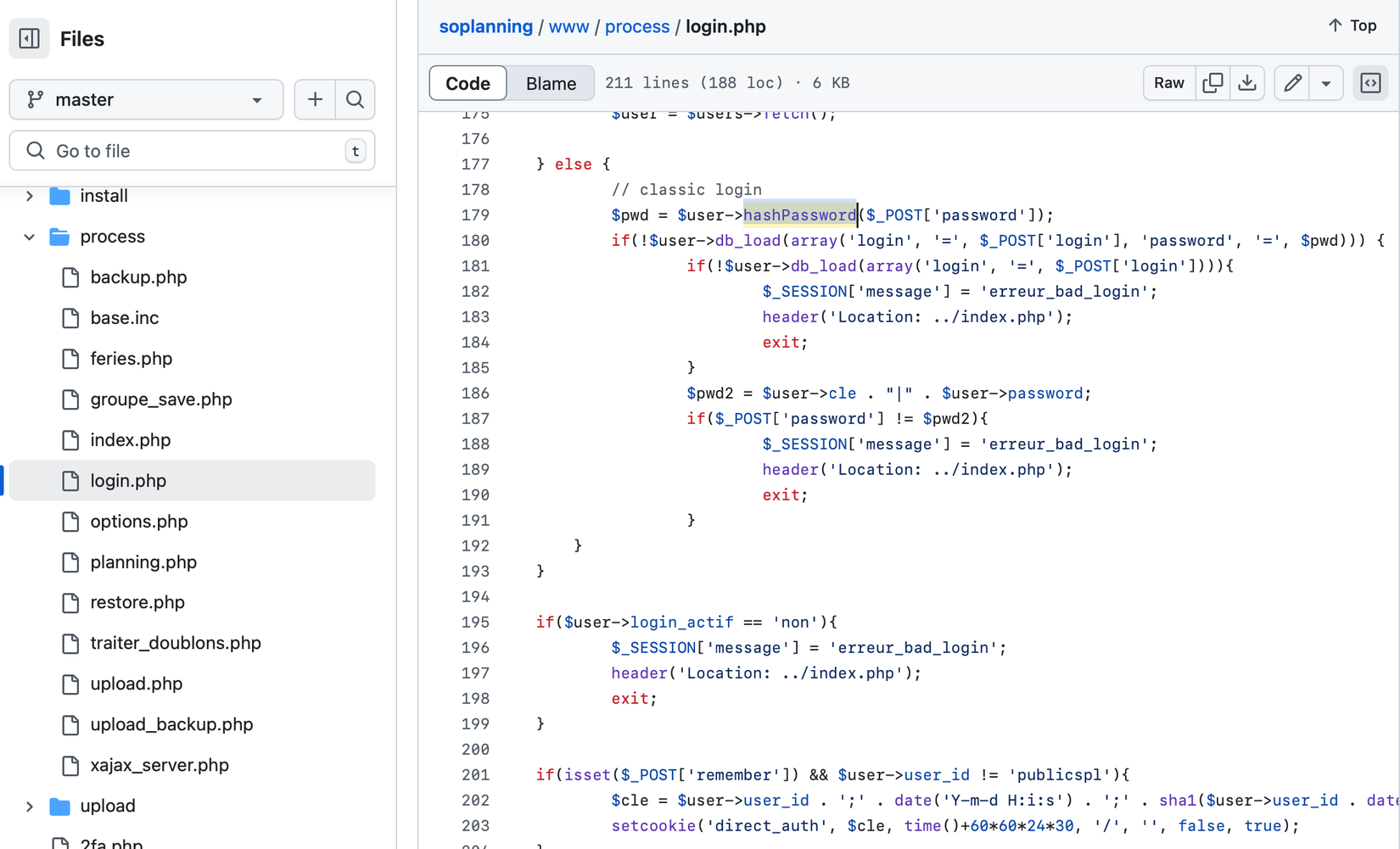Expand the upload folder chevron
Viewport: 1400px width, 849px height.
tap(30, 806)
